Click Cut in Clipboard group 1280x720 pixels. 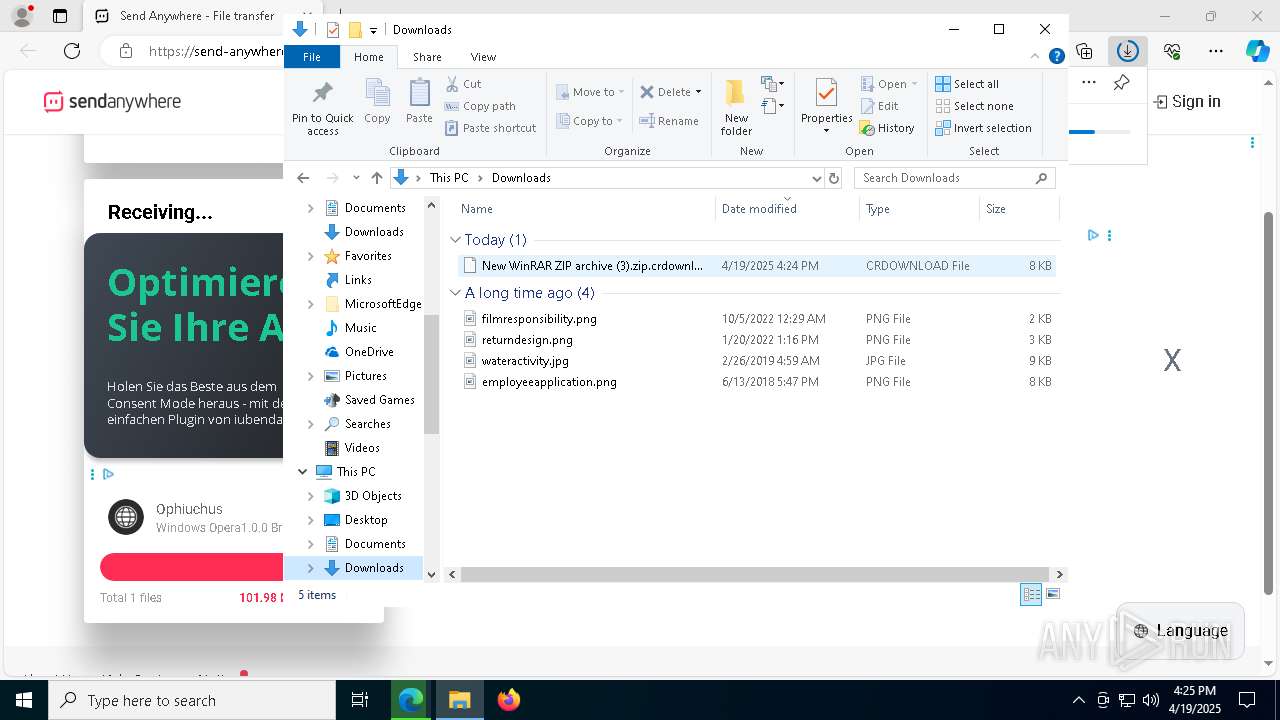click(x=463, y=84)
